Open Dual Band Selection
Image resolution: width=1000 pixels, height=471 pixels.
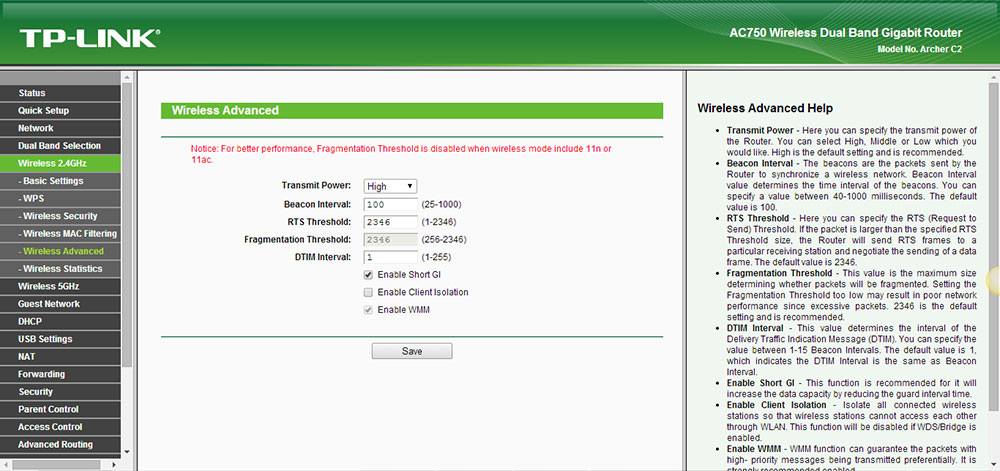(x=60, y=145)
